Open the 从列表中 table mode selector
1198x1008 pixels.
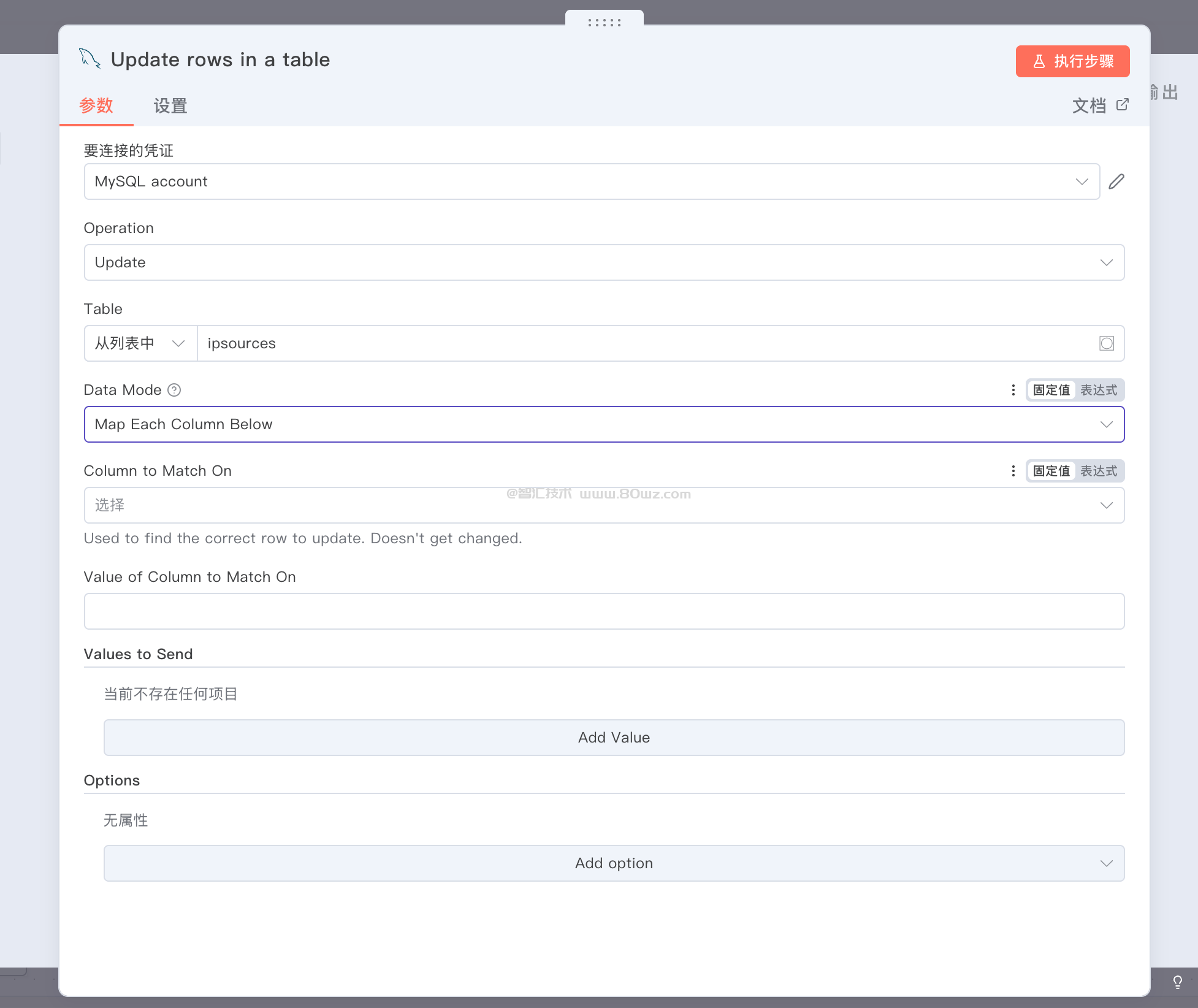point(140,343)
